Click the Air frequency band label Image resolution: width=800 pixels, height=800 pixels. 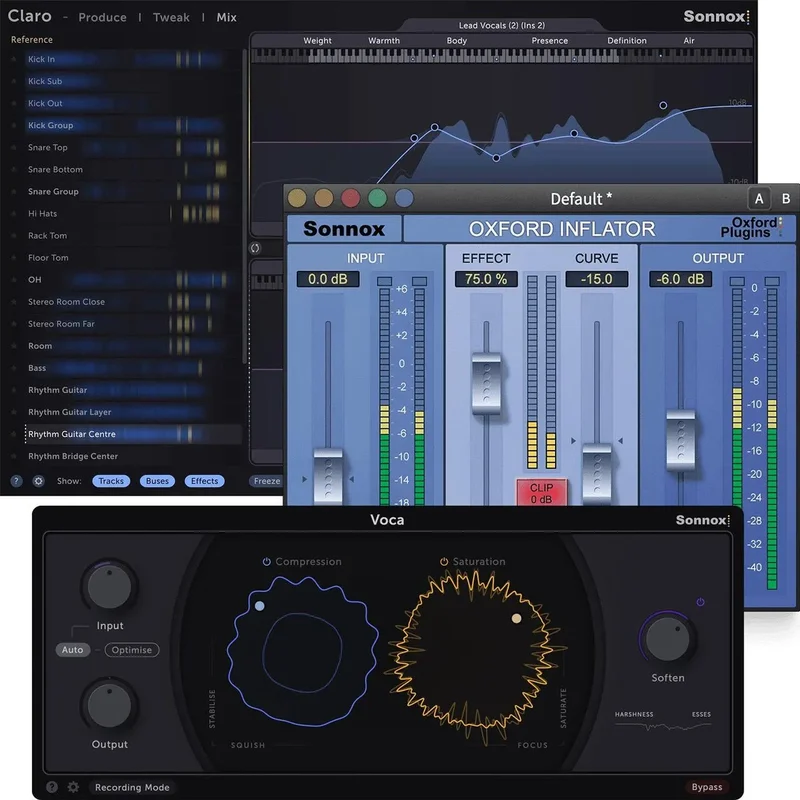click(689, 40)
